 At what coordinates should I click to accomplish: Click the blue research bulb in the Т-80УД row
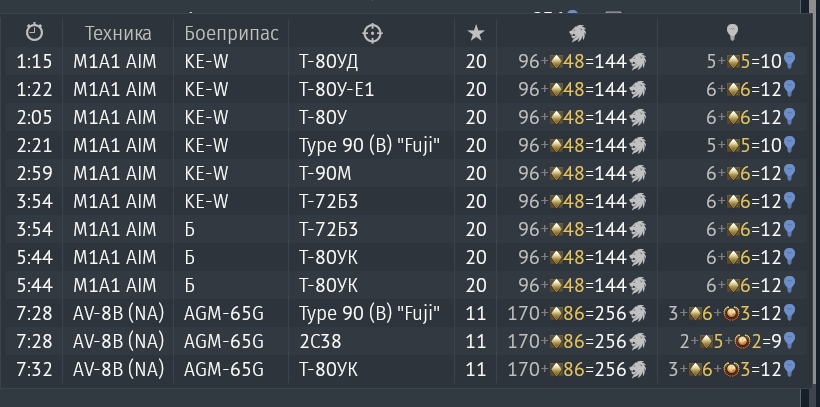coord(789,61)
